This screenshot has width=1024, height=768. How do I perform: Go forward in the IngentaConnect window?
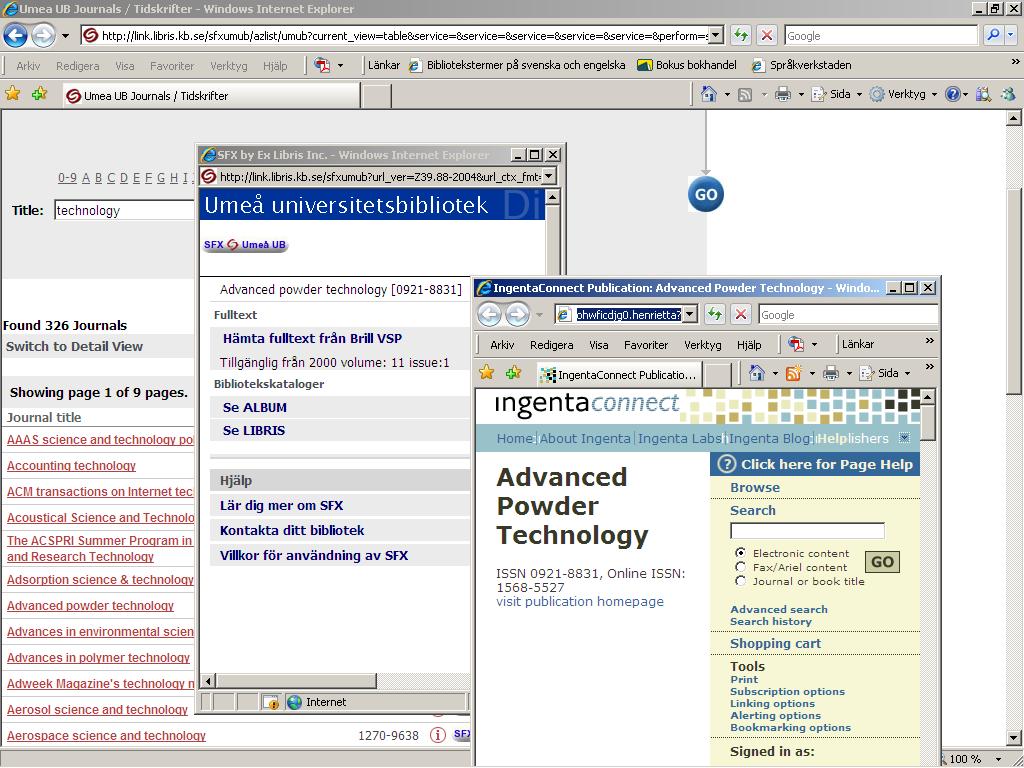tap(517, 315)
